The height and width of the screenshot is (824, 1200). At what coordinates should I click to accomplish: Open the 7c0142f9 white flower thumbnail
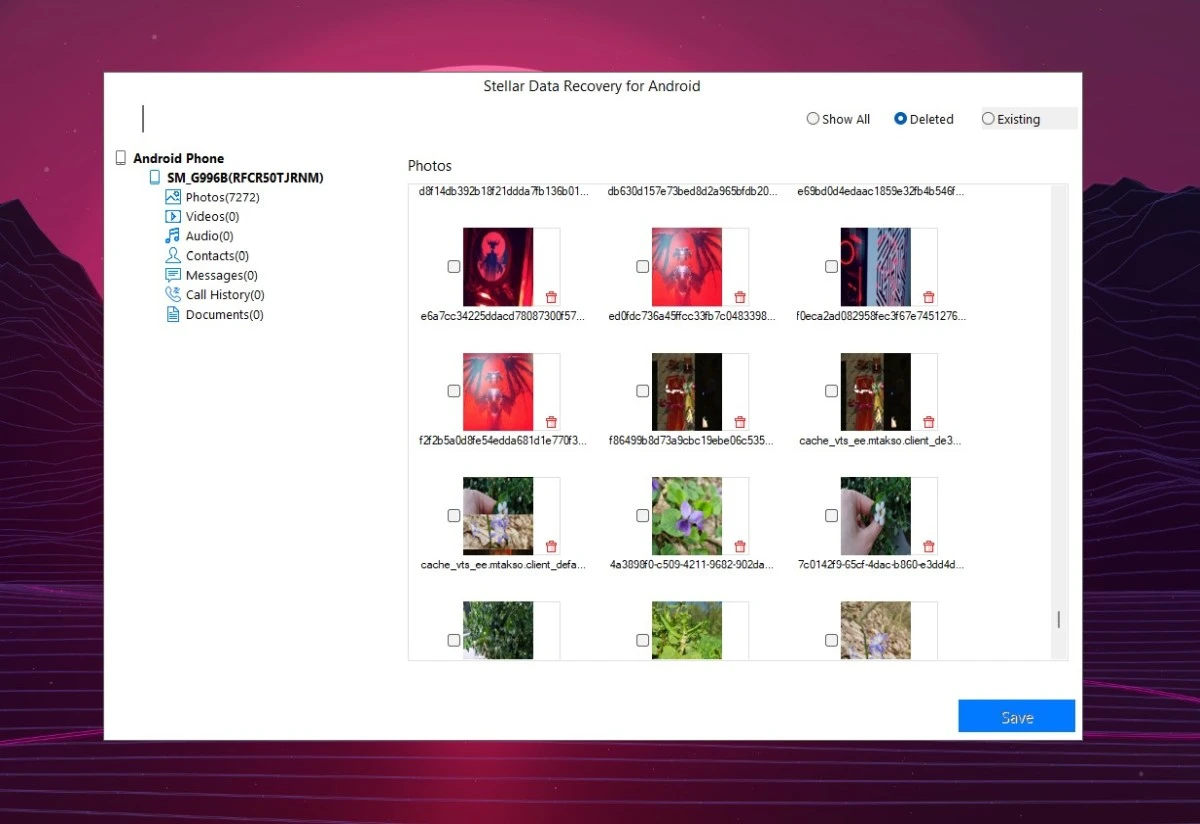(x=875, y=516)
